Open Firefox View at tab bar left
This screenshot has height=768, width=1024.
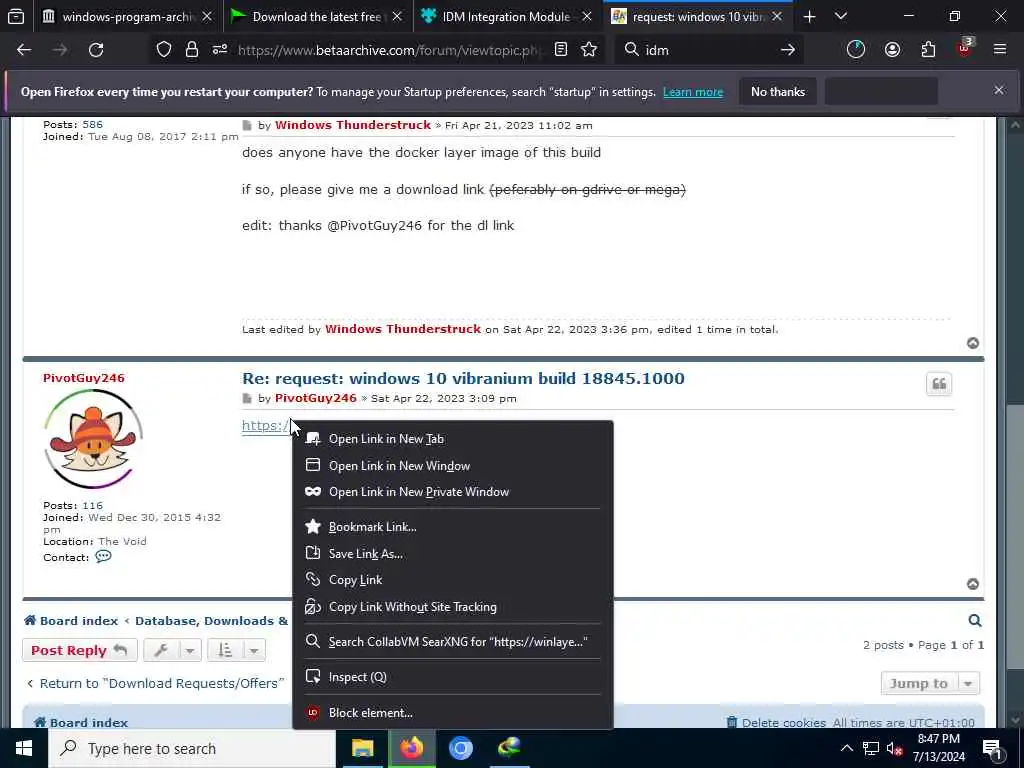coord(16,16)
